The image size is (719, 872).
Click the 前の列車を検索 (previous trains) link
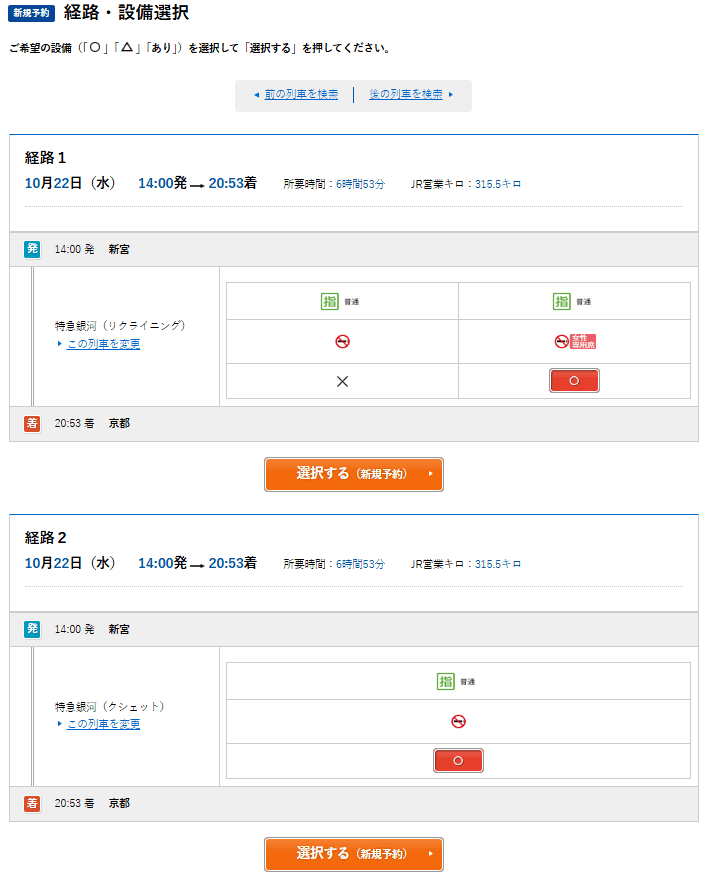pyautogui.click(x=300, y=94)
